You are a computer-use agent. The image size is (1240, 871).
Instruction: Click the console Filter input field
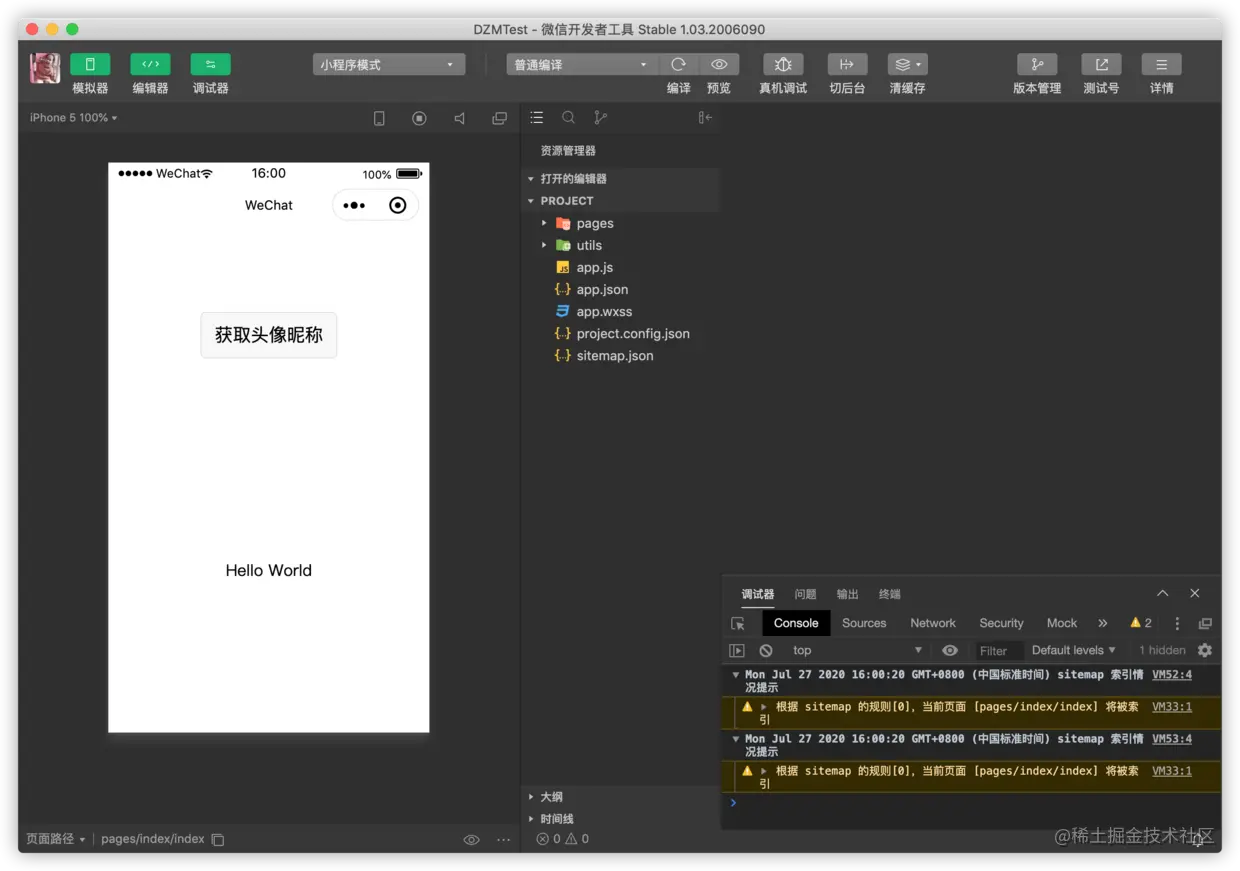click(x=997, y=650)
